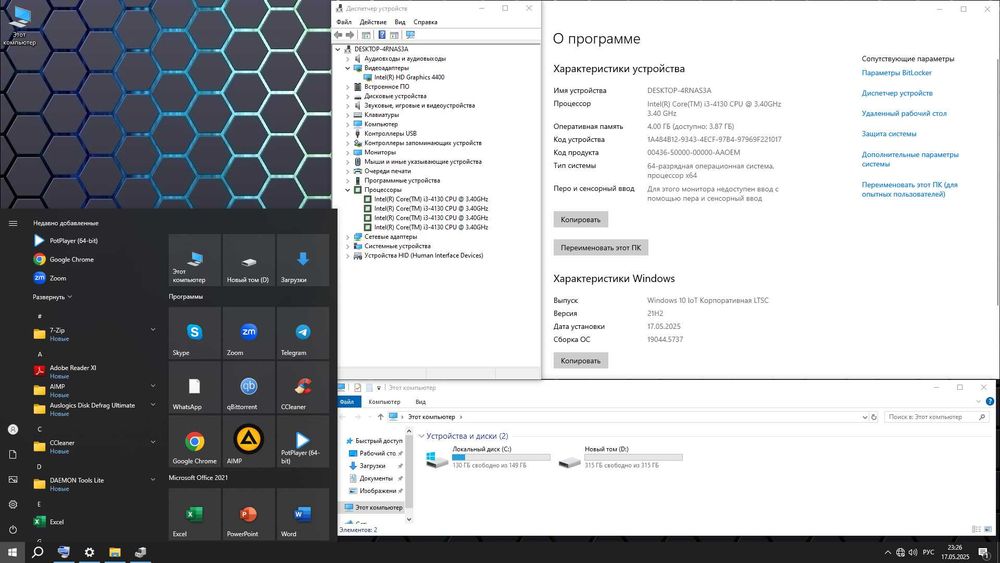Open the CCleaner tile
Screen dimensions: 1000x563
(303, 387)
